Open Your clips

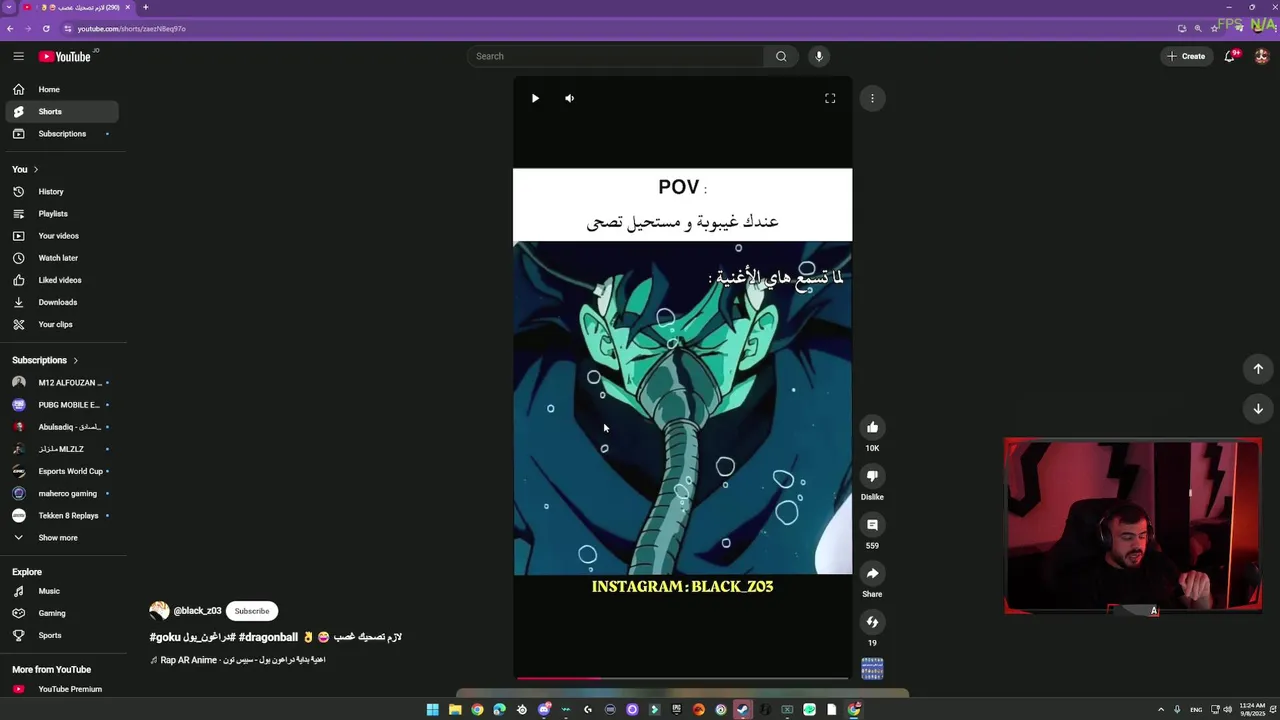(x=60, y=324)
